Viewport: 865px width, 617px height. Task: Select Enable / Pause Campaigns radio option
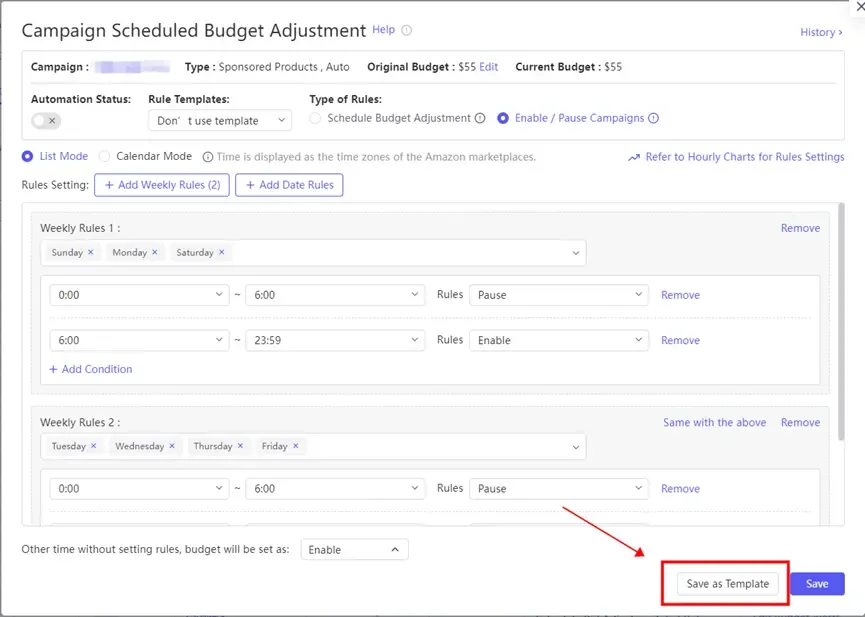tap(503, 118)
